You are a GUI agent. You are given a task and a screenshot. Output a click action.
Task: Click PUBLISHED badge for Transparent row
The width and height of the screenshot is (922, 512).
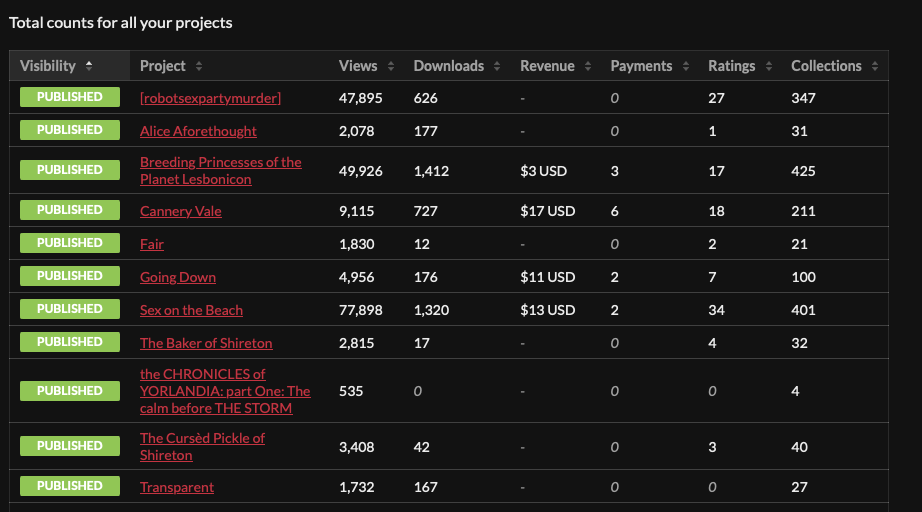[x=69, y=486]
